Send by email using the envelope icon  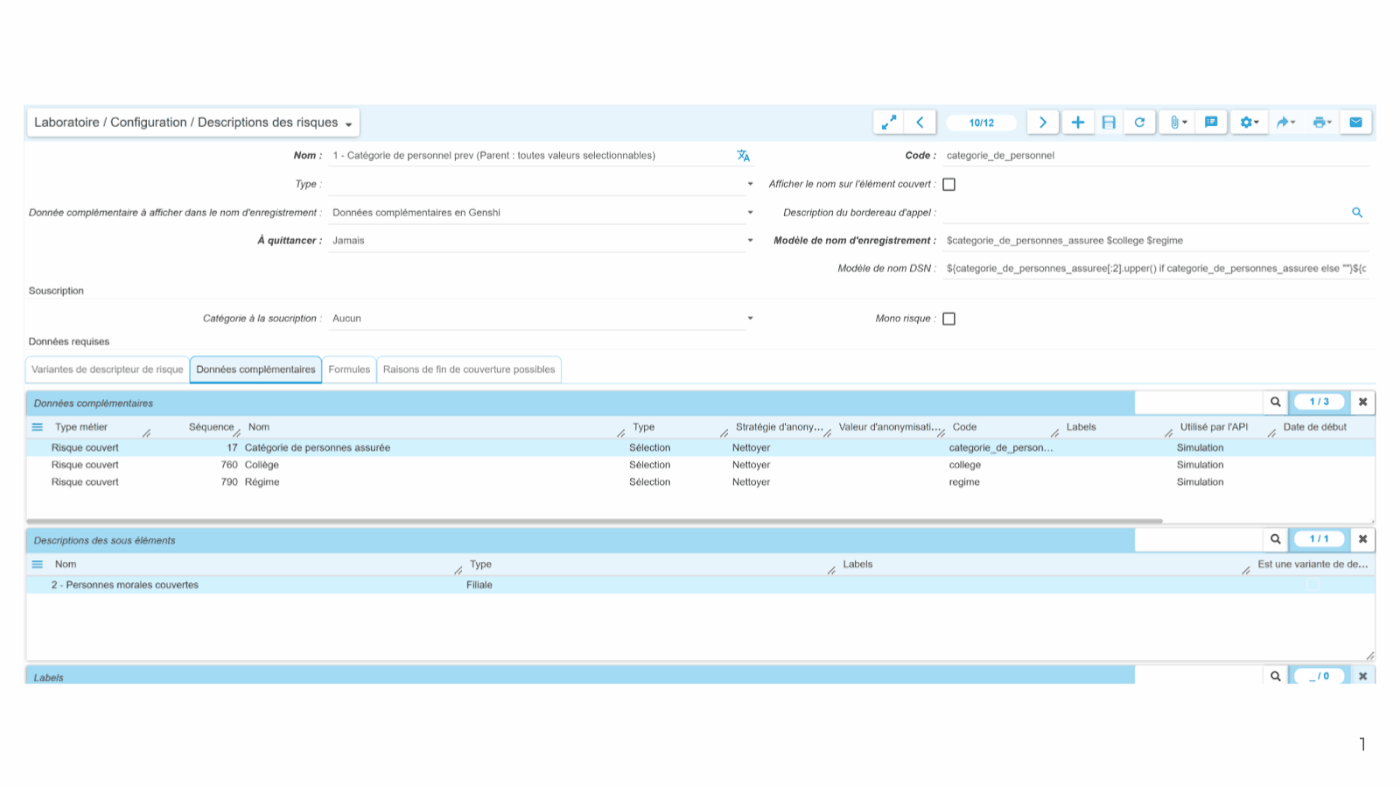(x=1355, y=122)
